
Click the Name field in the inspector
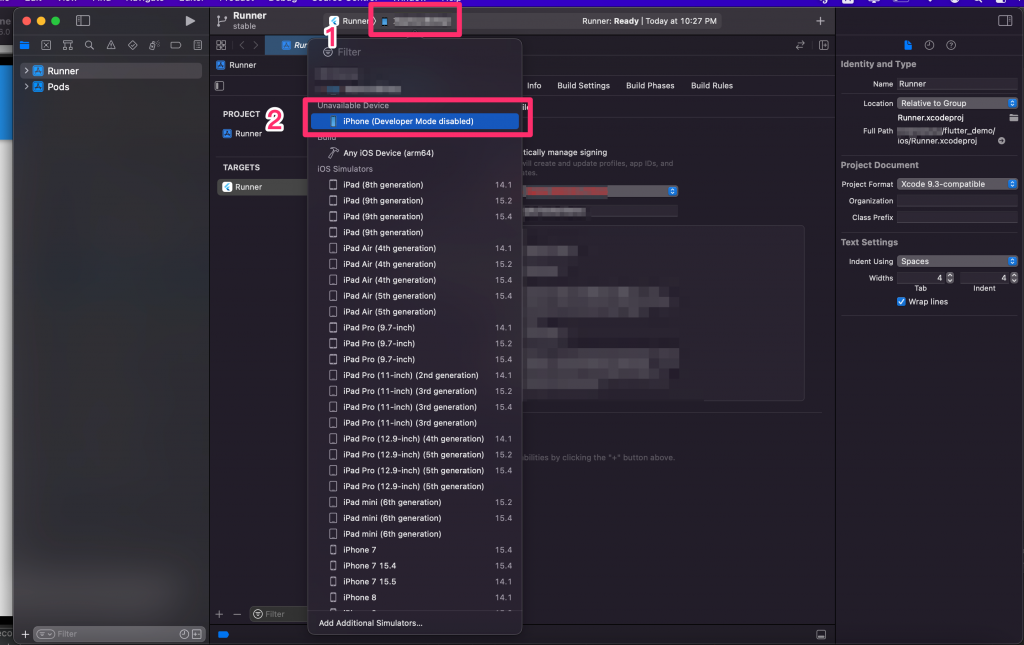click(957, 84)
